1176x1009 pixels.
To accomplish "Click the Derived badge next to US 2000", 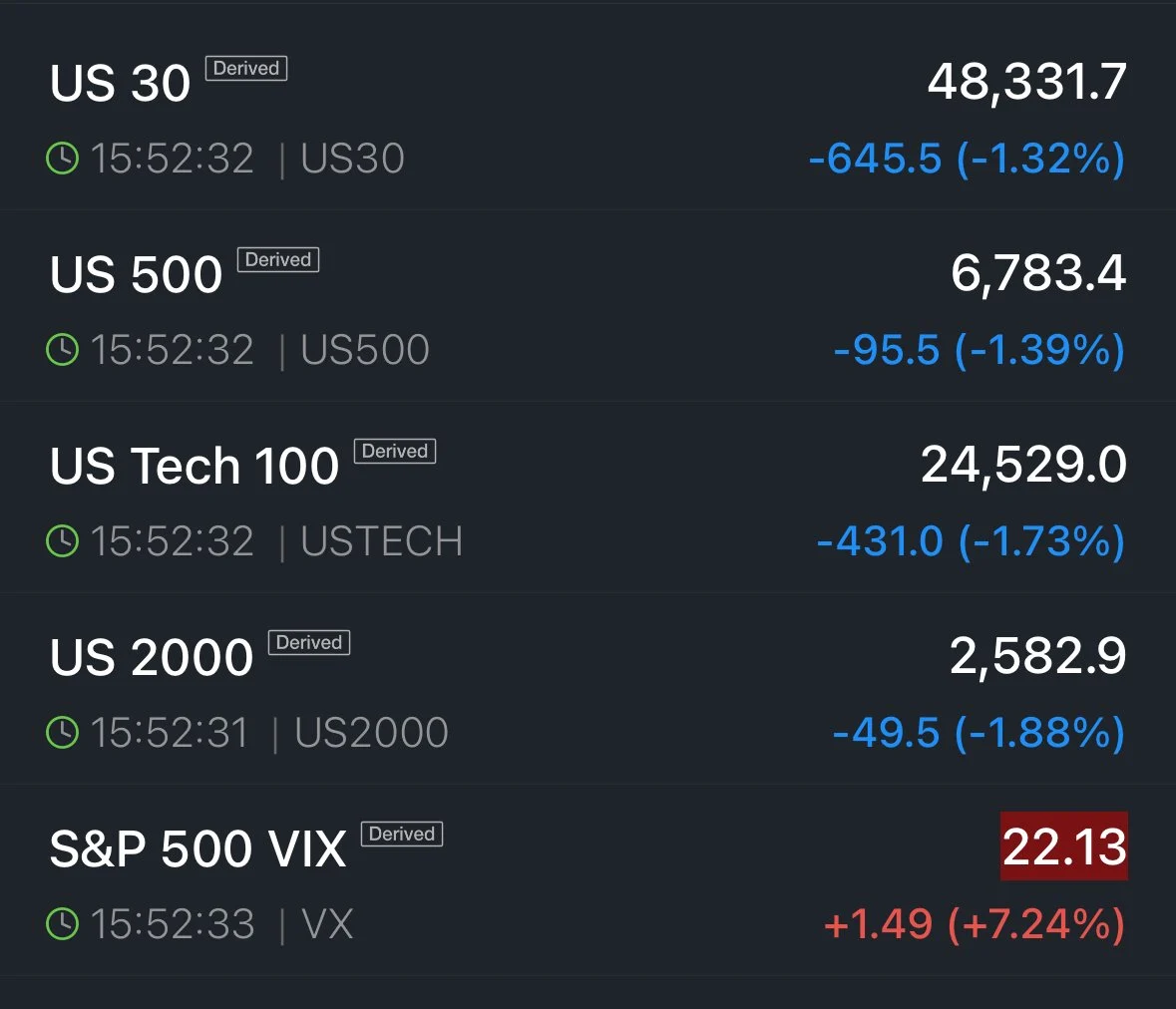I will point(309,642).
